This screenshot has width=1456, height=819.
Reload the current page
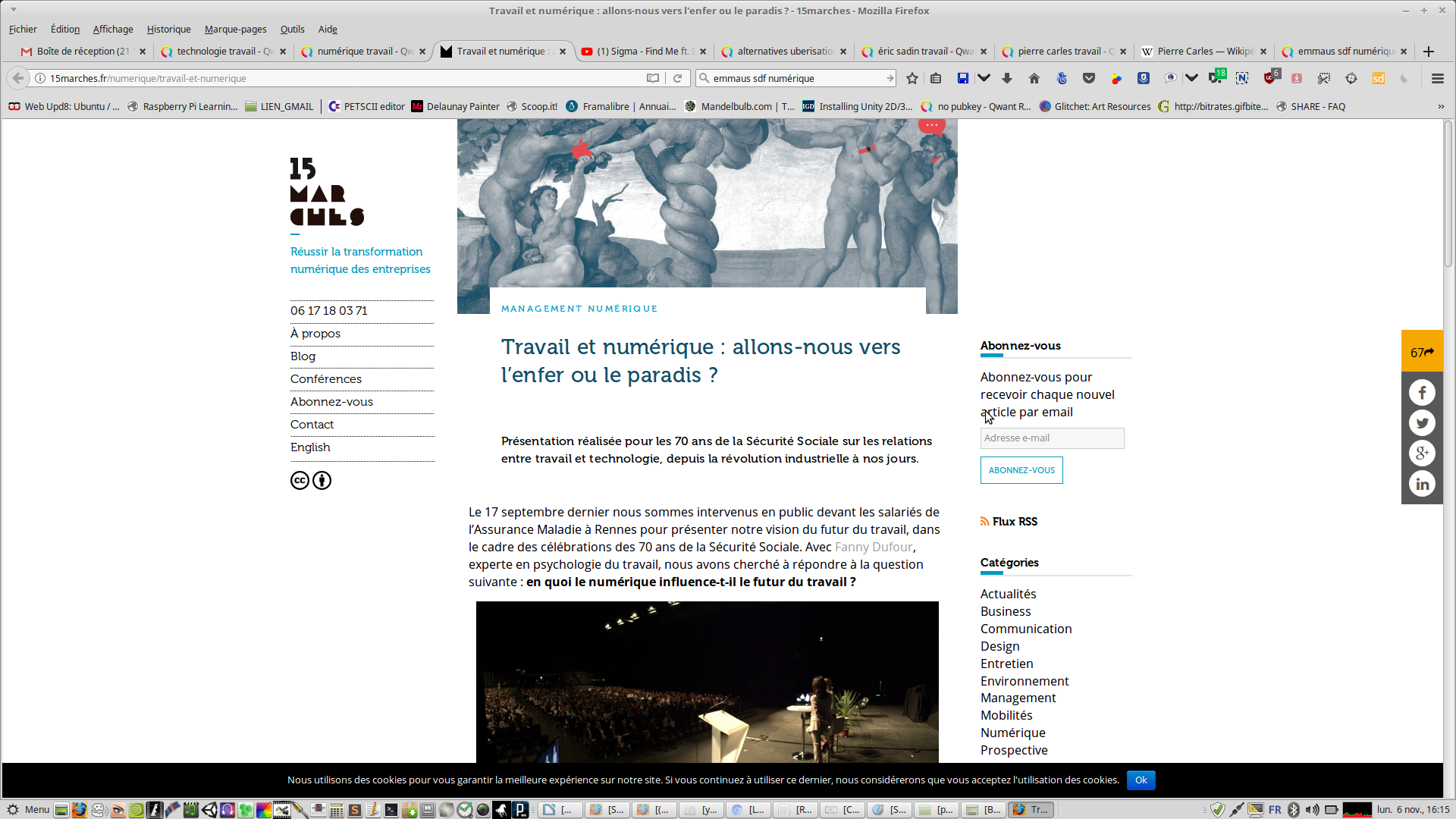(678, 78)
